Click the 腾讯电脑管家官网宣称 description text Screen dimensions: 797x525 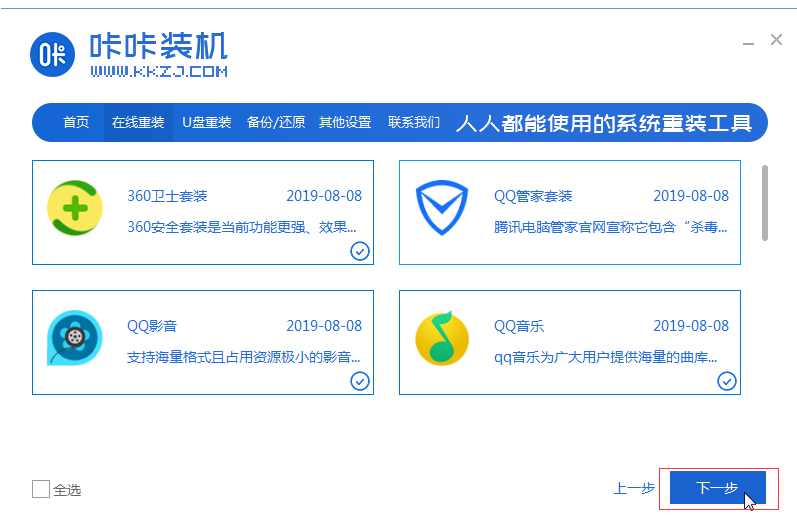[610, 227]
